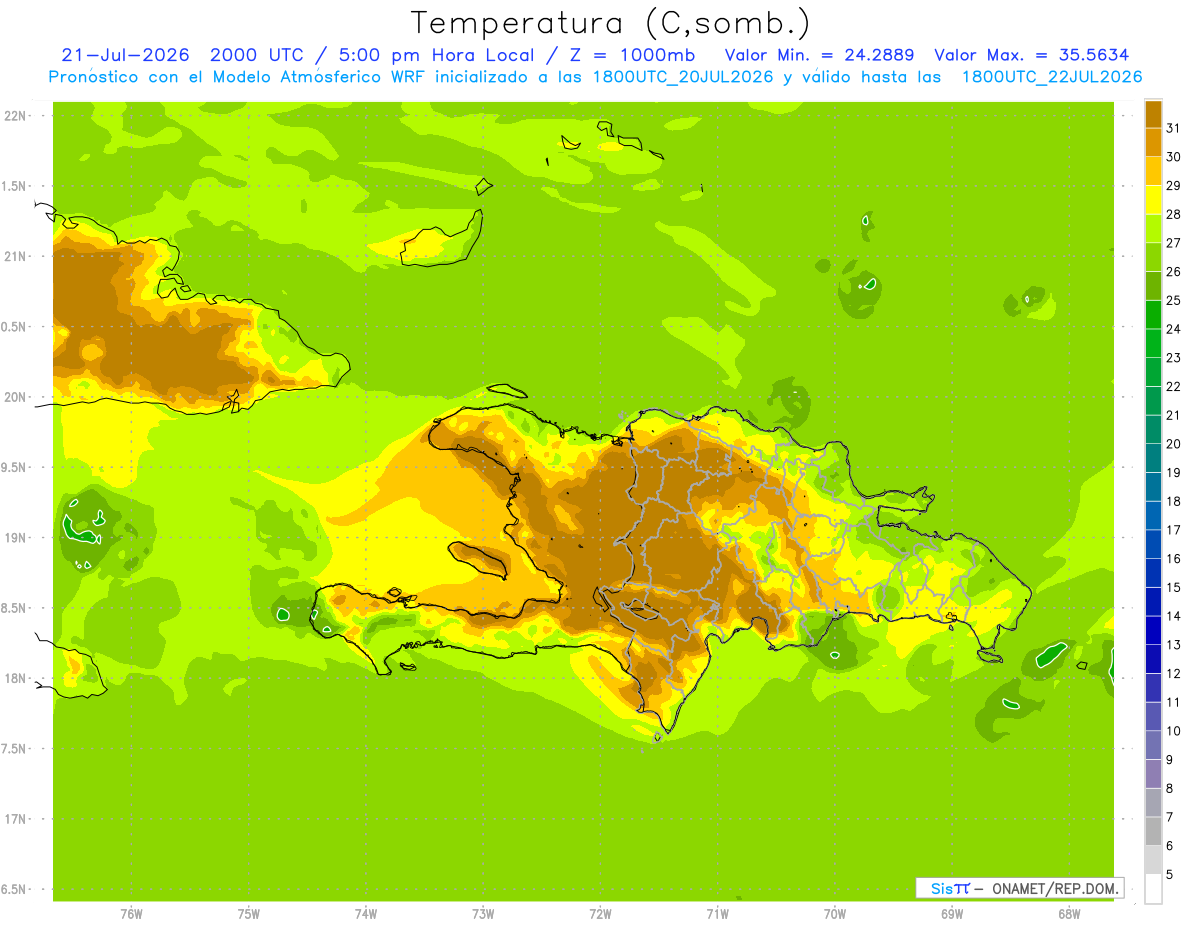Pick the legend swatch between 26 and 25
This screenshot has width=1200, height=927.
[1153, 285]
